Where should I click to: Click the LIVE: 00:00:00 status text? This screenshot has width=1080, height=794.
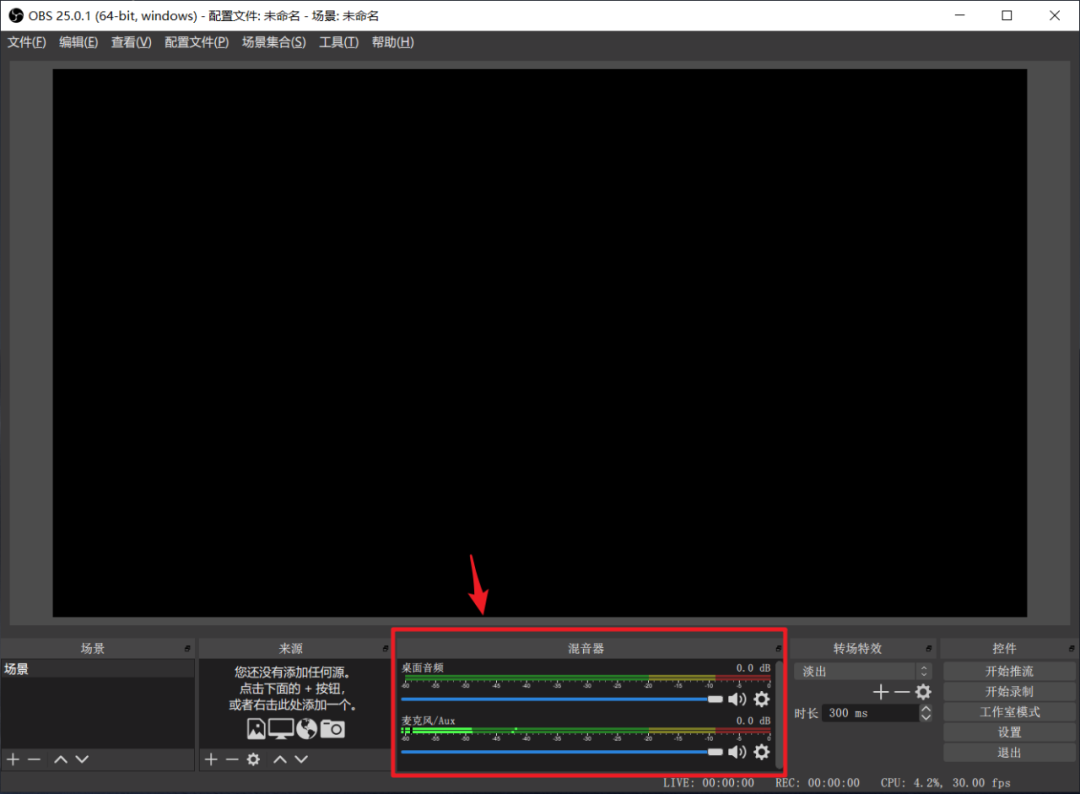coord(709,782)
